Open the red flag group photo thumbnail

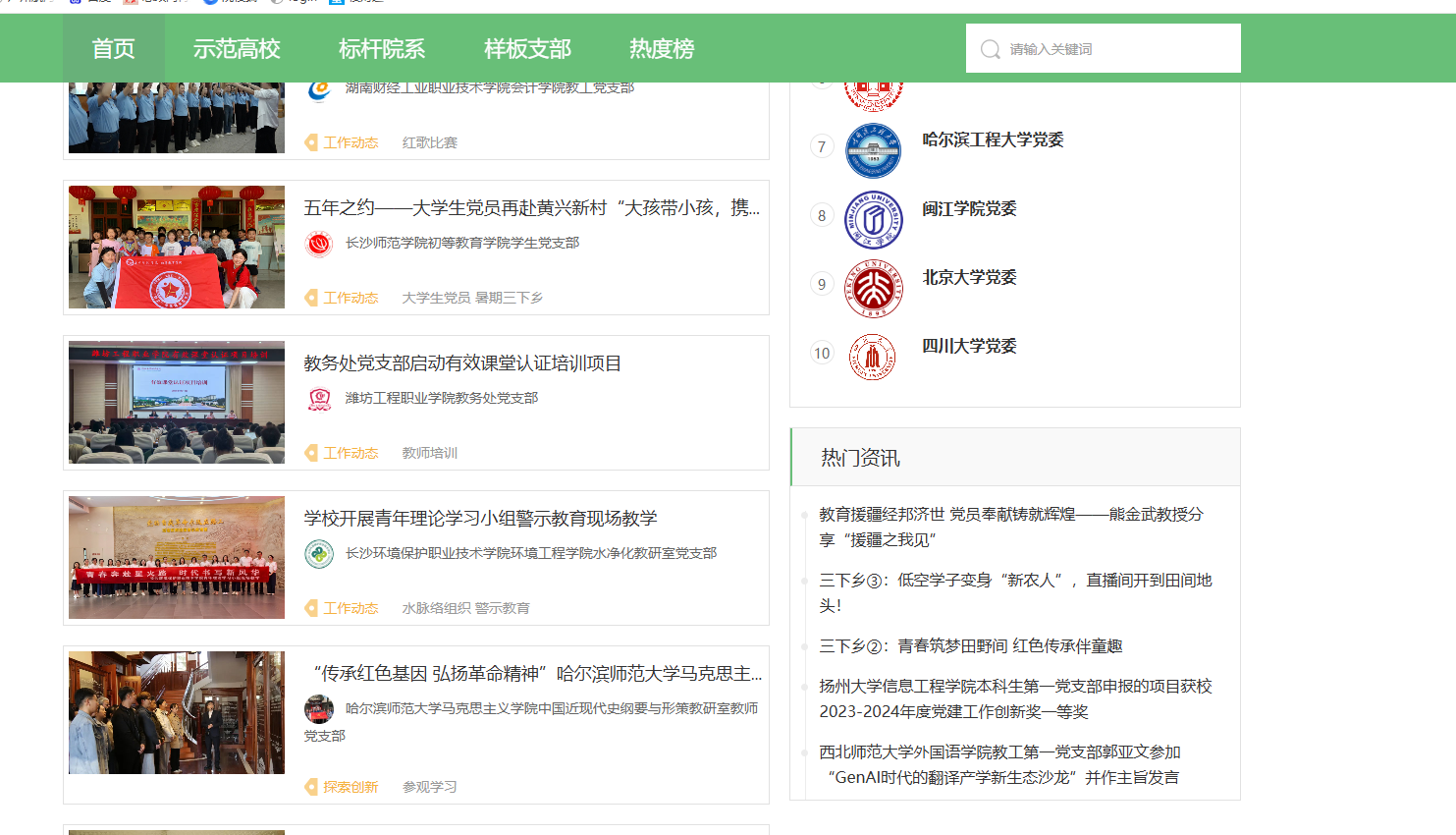coord(177,248)
